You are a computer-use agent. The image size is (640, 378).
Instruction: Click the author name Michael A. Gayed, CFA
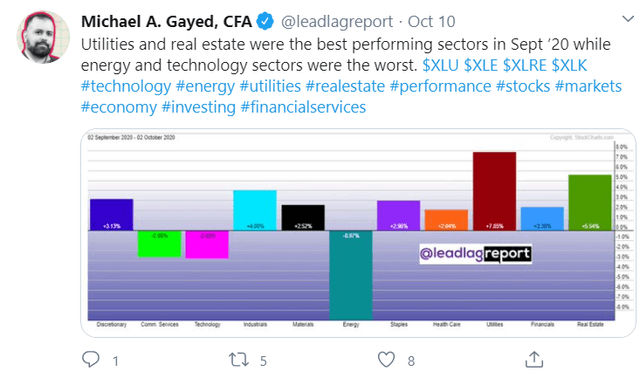(x=166, y=22)
